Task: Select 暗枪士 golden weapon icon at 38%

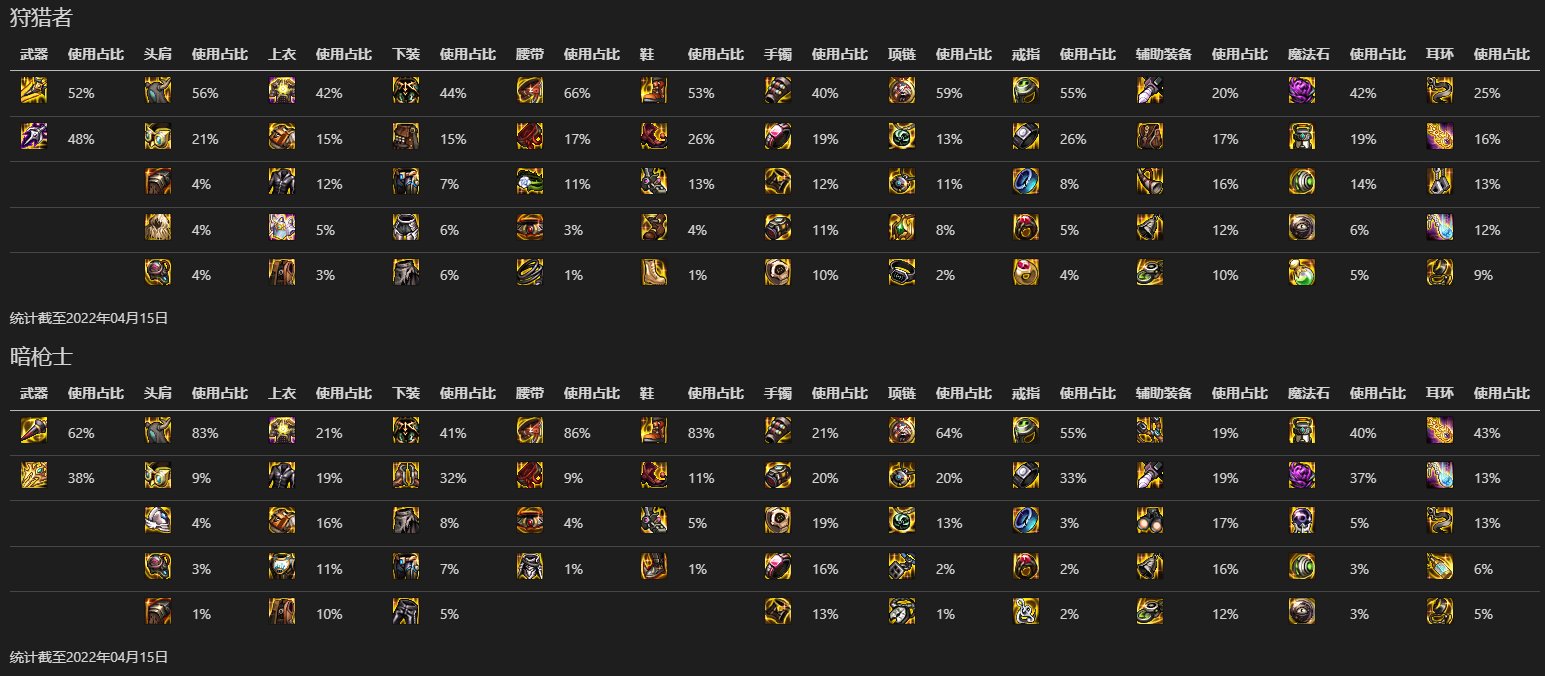Action: tap(34, 476)
